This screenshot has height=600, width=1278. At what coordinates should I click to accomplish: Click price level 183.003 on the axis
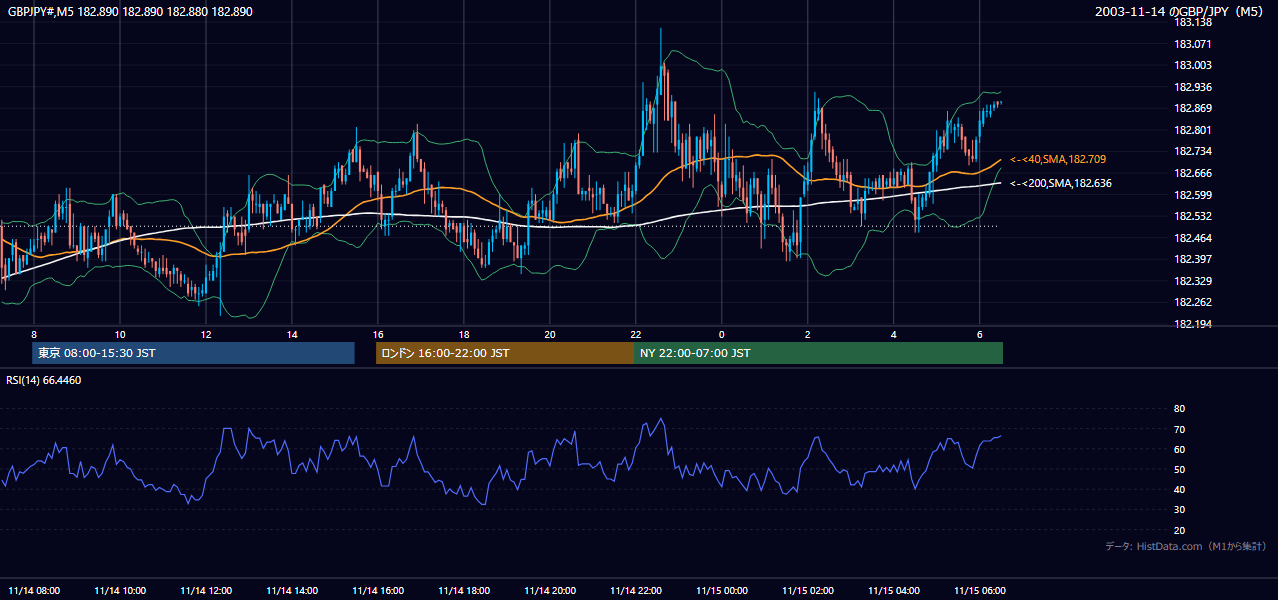tap(1192, 65)
